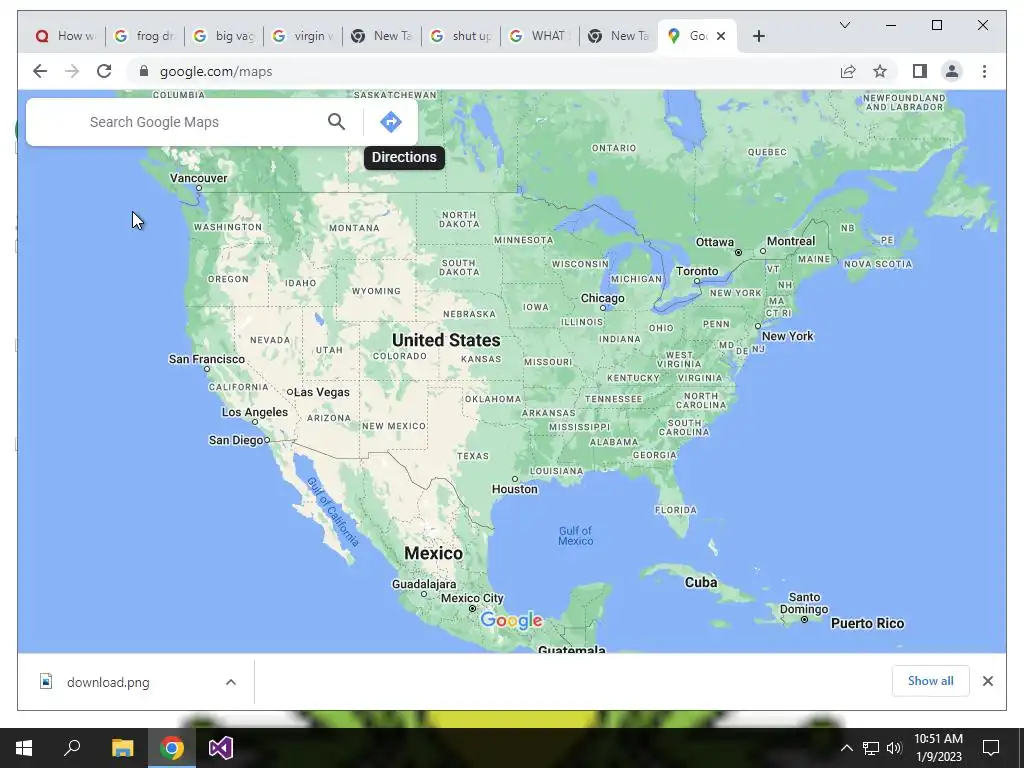The height and width of the screenshot is (768, 1024).
Task: Click the Gulf of Mexico label
Action: (575, 536)
